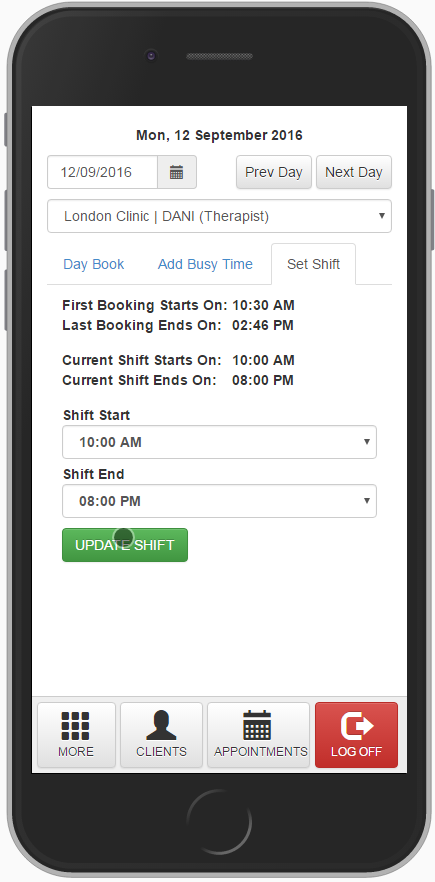Click the First Booking Starts On time
Viewport: 435px width, 882px height.
pyautogui.click(x=263, y=305)
